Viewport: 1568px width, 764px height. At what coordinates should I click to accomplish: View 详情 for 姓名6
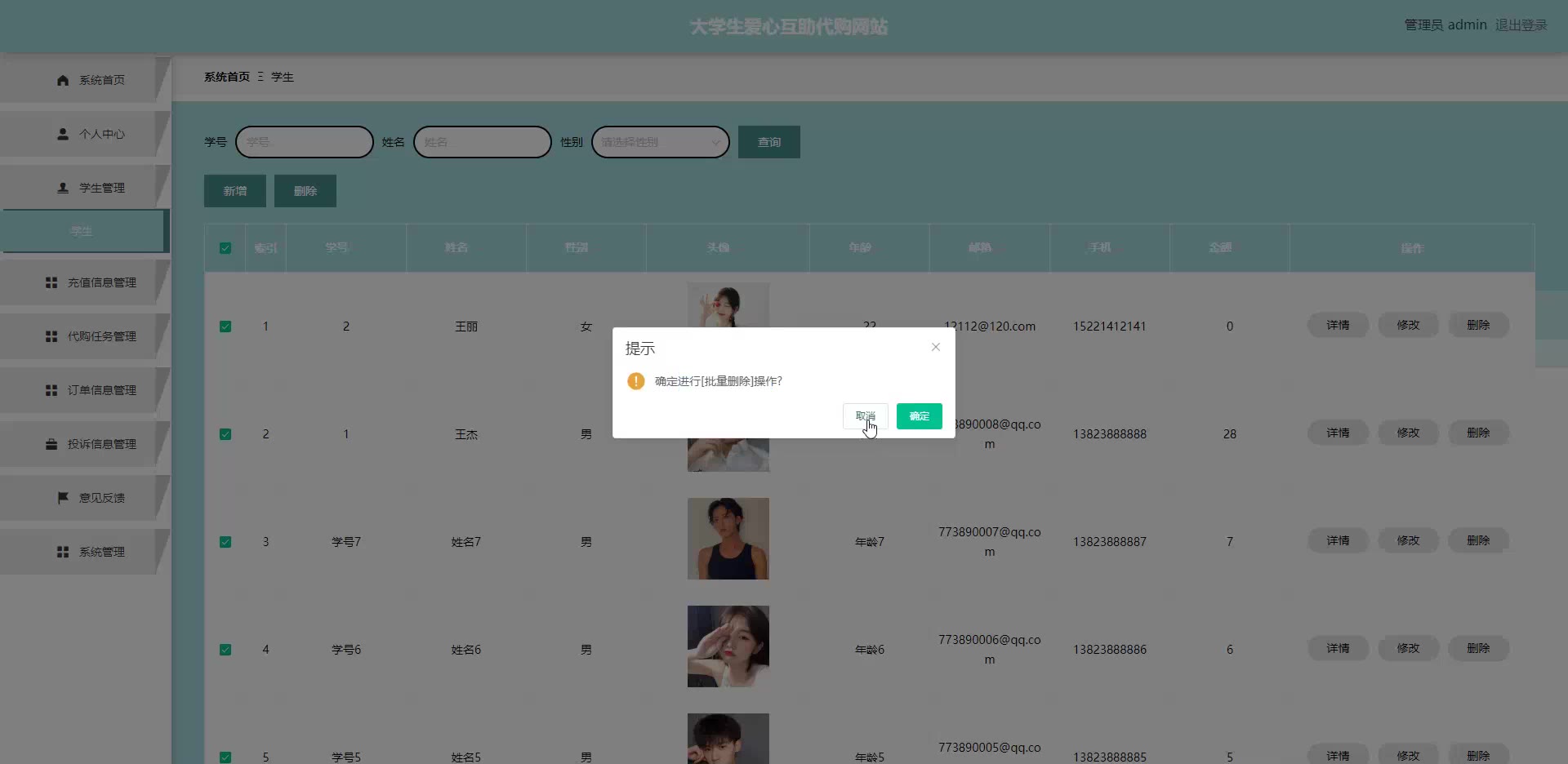[1338, 648]
